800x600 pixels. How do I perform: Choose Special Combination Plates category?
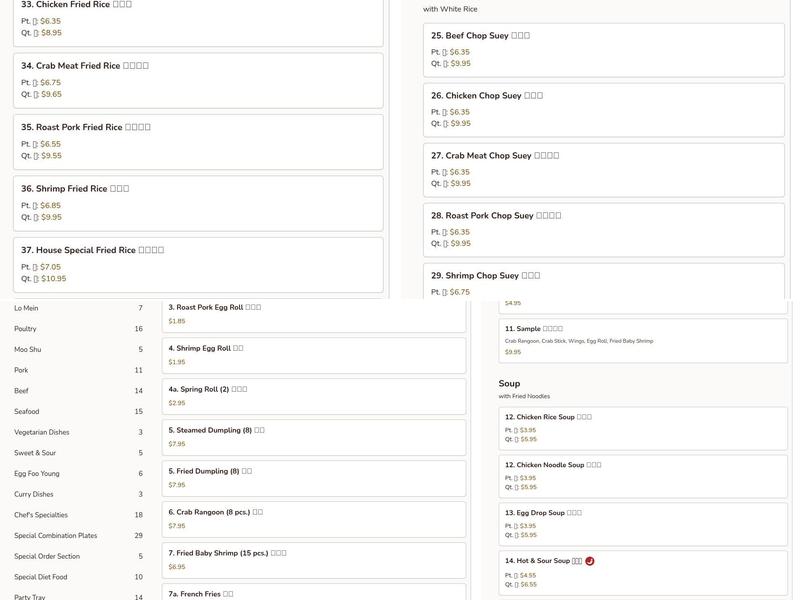[x=56, y=536]
